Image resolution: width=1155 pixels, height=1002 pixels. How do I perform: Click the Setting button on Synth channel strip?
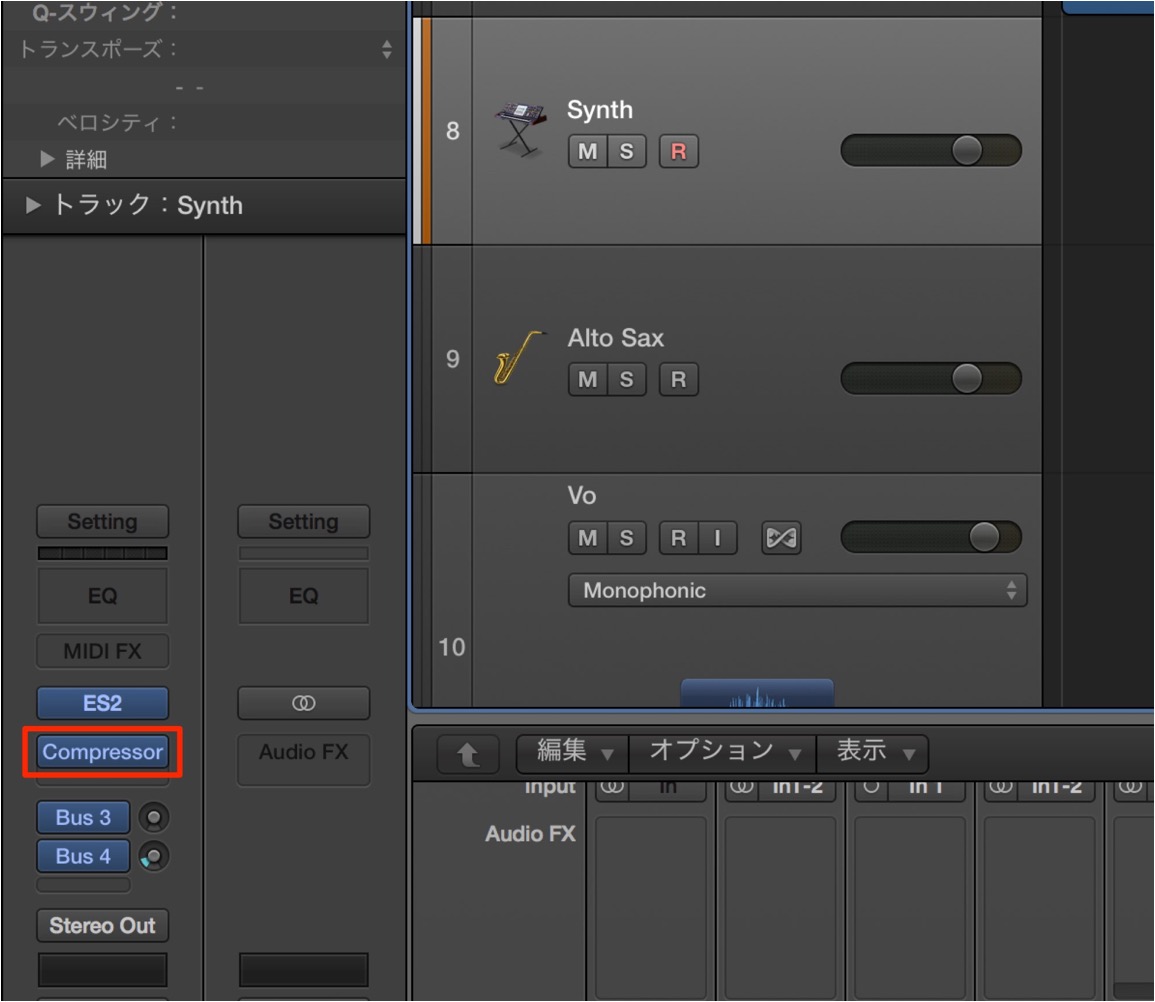tap(102, 522)
